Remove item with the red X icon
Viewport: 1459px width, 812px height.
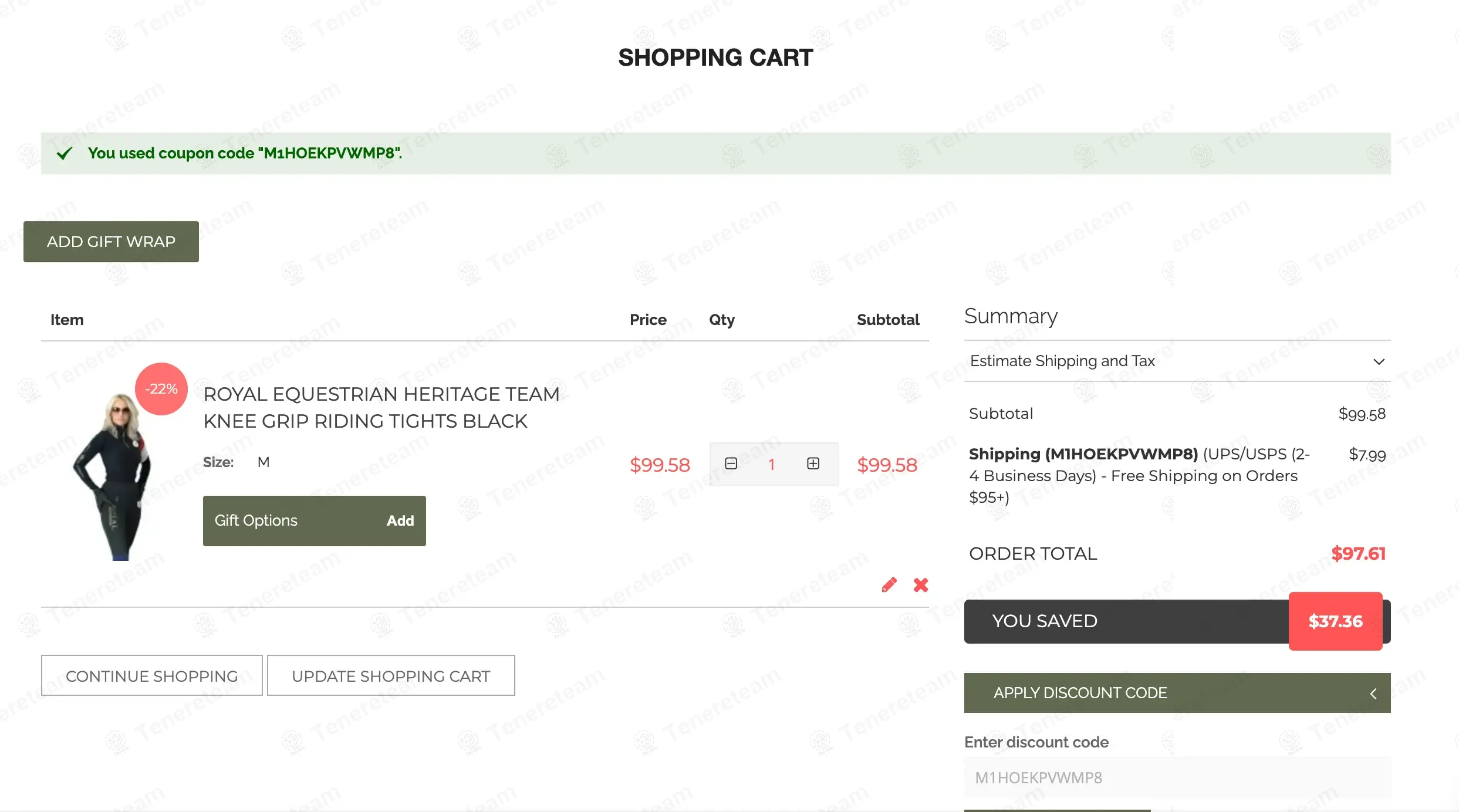coord(920,585)
